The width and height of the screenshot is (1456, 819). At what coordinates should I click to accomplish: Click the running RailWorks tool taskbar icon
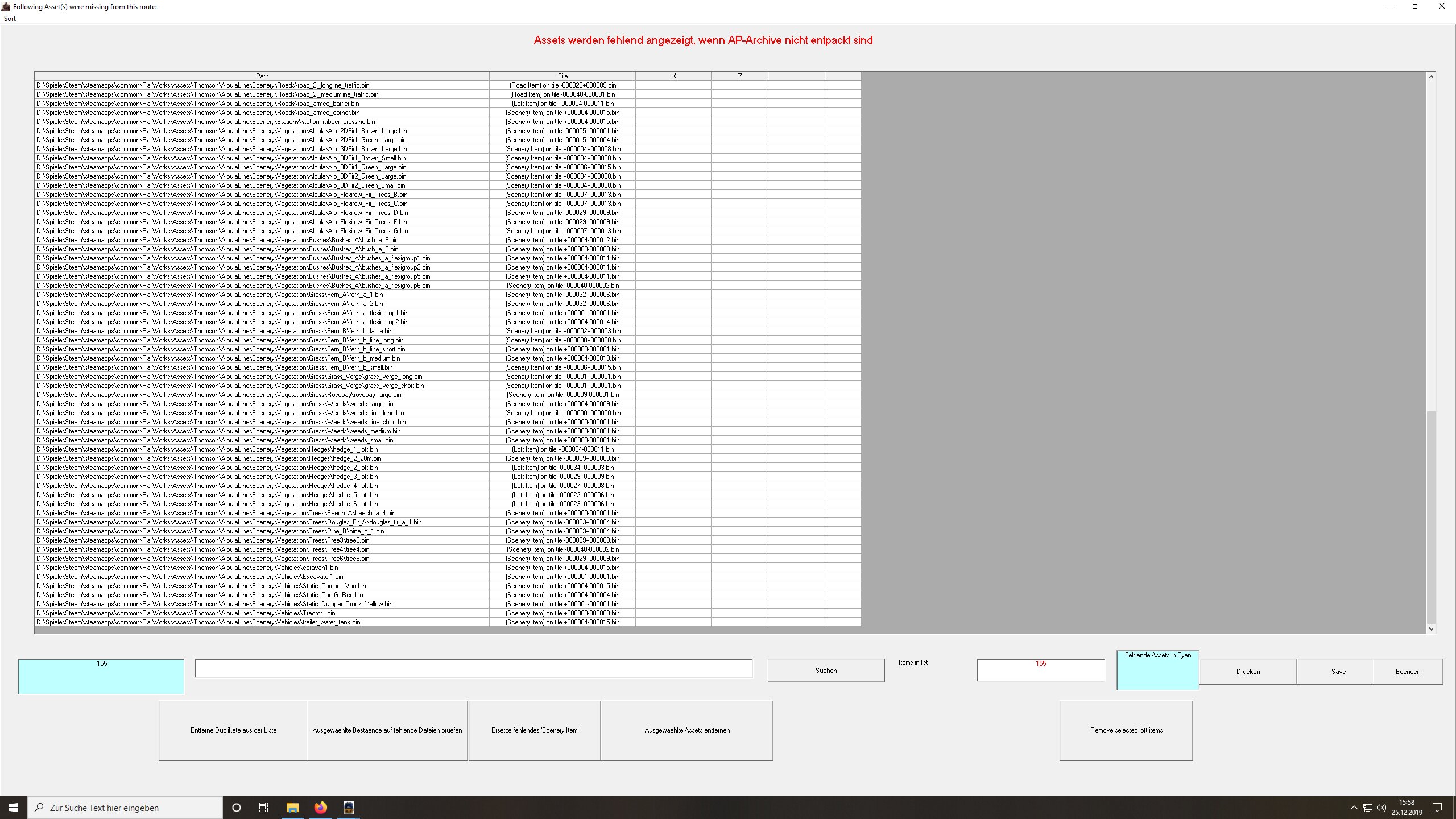tap(349, 808)
